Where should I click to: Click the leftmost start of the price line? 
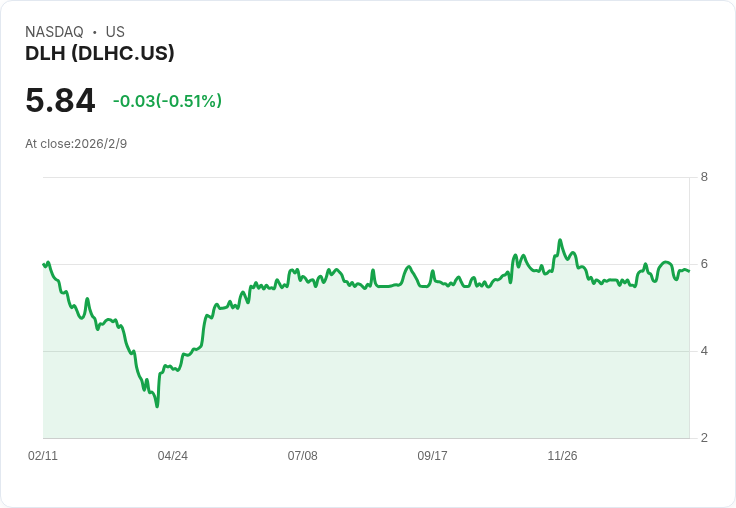pos(43,264)
